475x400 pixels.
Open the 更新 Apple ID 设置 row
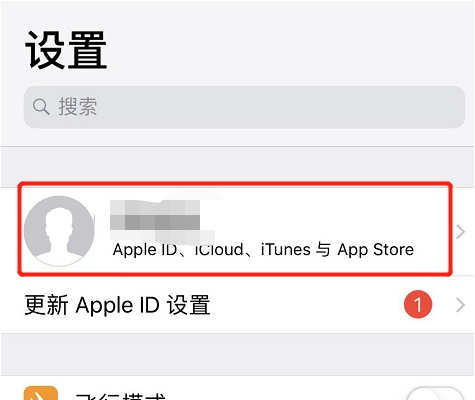(237, 305)
